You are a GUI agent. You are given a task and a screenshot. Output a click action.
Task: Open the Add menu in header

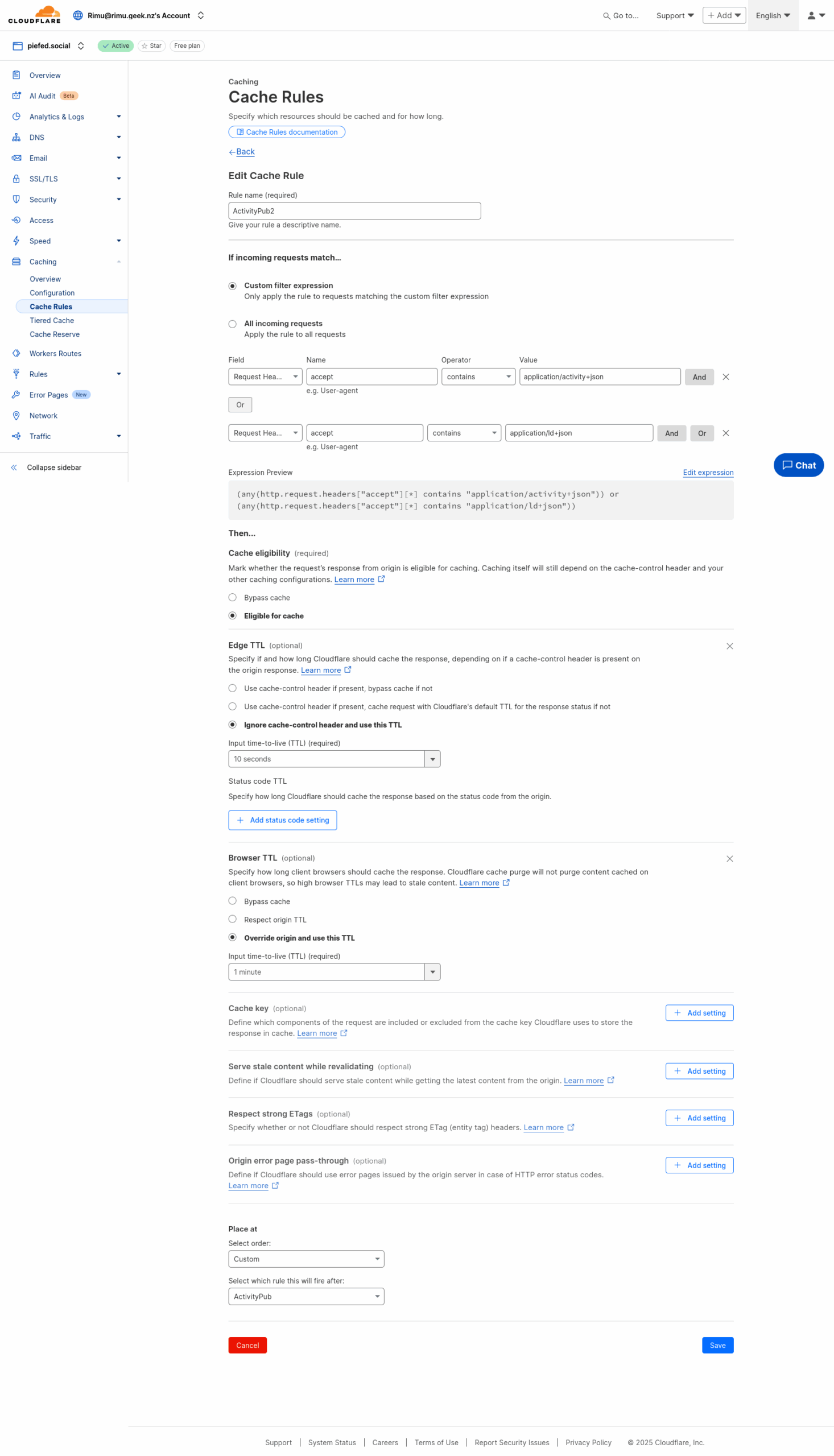(x=724, y=15)
